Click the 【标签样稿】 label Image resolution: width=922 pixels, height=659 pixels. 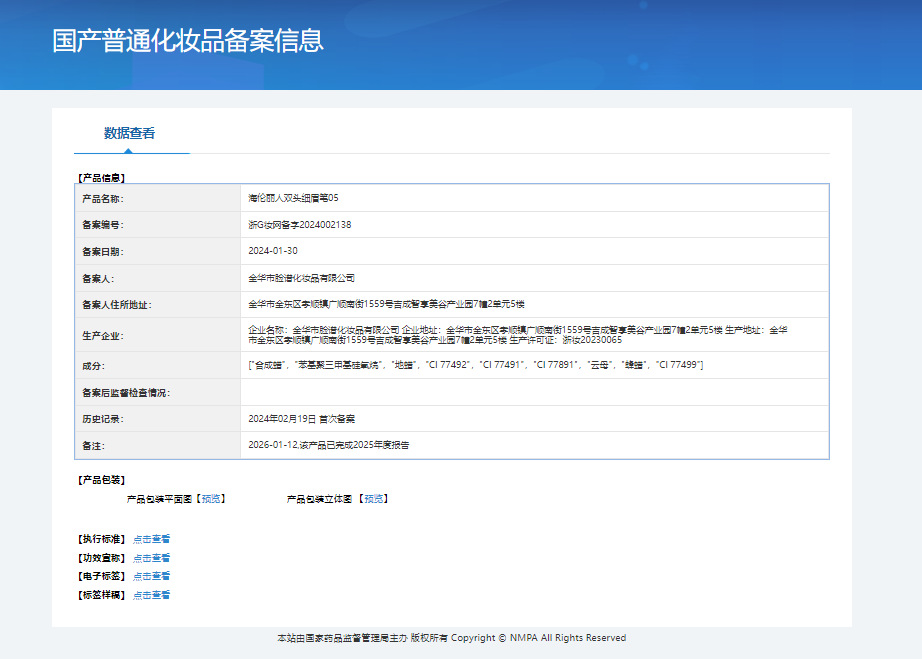pos(101,595)
